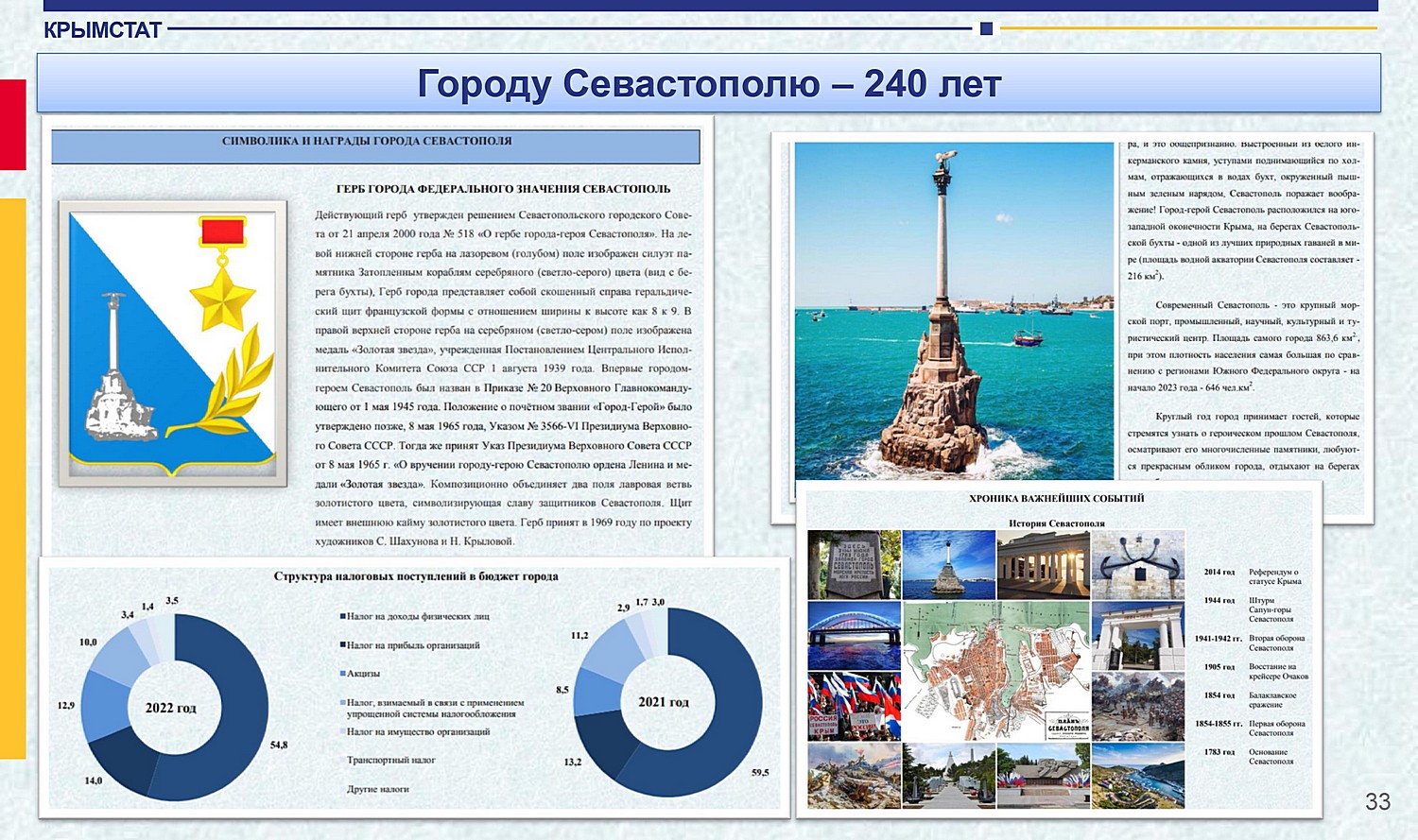Image resolution: width=1418 pixels, height=840 pixels.
Task: Click the '59,5' data label
Action: pos(760,772)
